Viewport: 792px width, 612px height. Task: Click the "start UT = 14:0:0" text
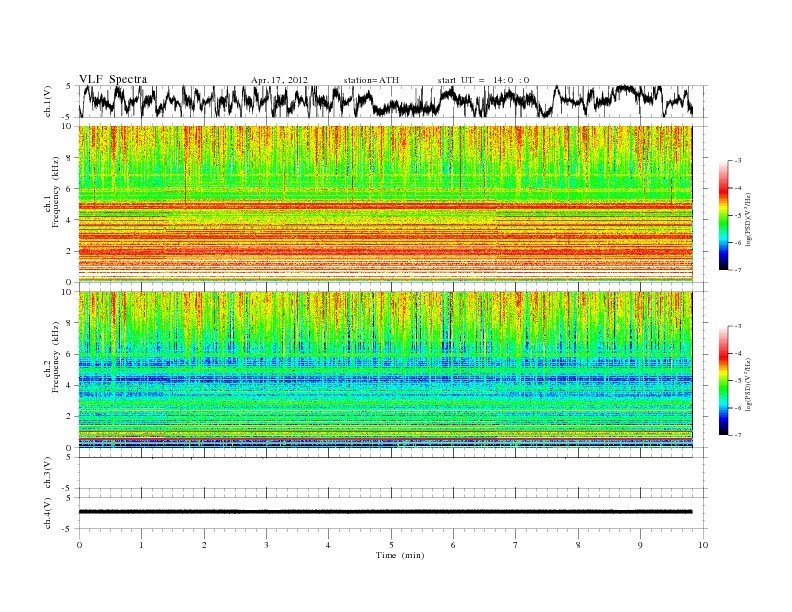[x=483, y=80]
